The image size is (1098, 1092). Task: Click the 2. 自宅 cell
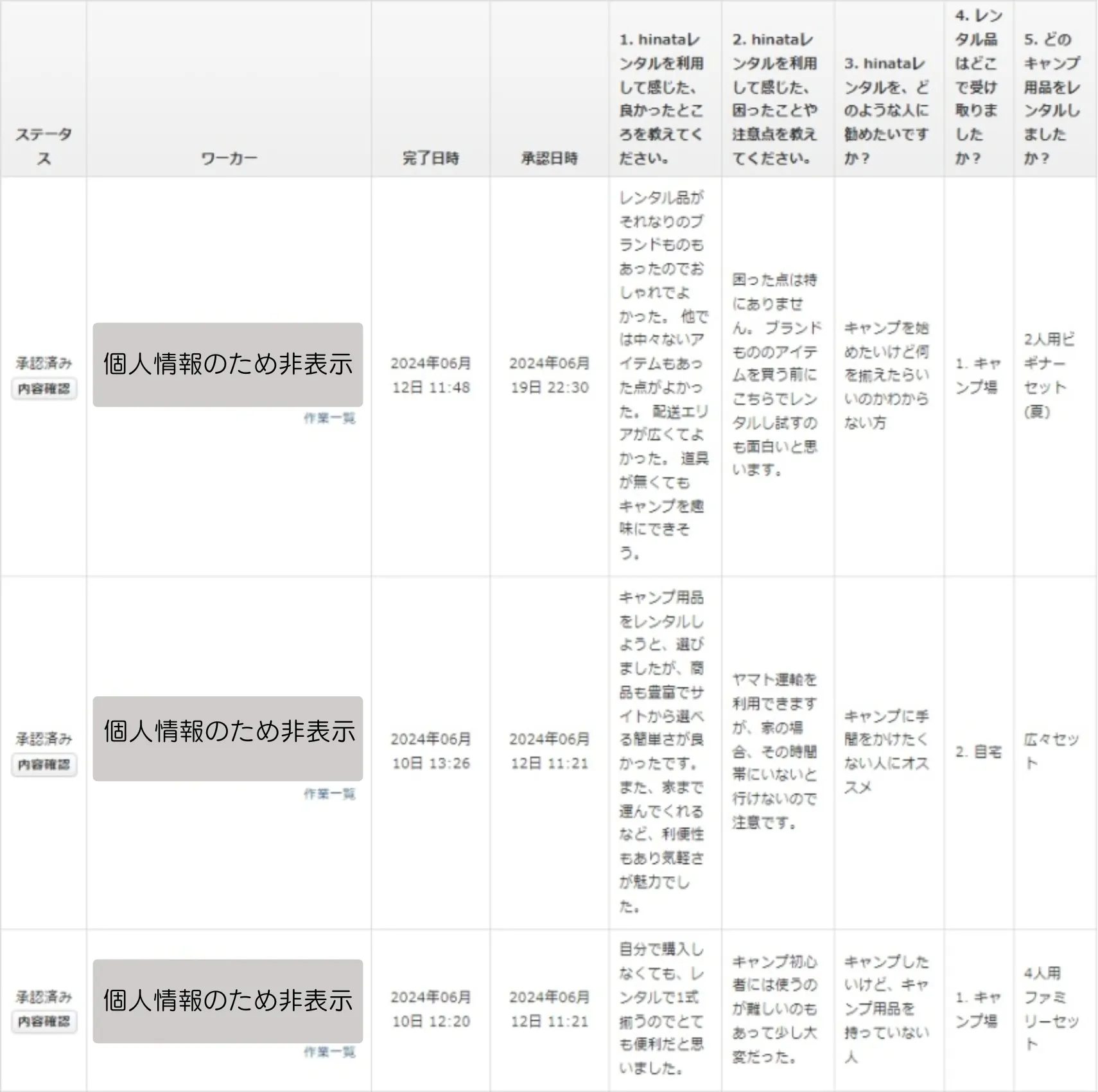978,752
